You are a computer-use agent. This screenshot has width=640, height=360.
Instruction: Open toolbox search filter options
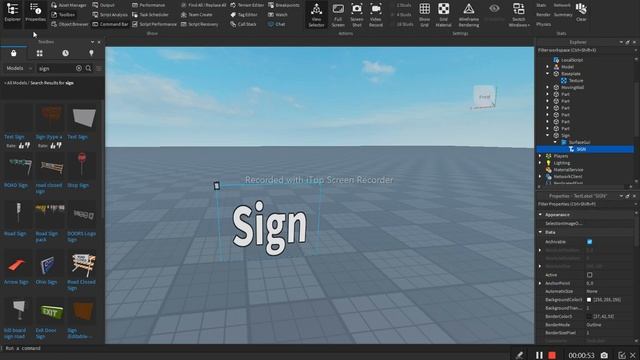pos(99,69)
